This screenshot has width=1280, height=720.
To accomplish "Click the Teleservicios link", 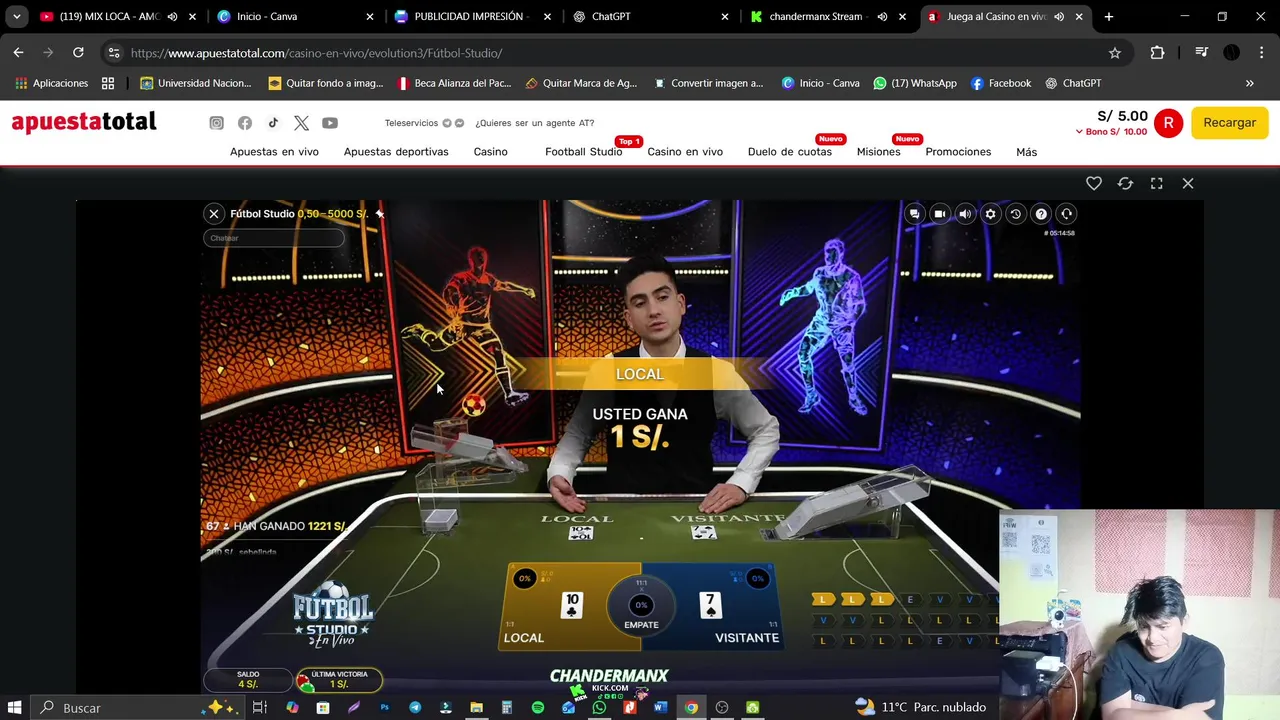I will pyautogui.click(x=411, y=123).
